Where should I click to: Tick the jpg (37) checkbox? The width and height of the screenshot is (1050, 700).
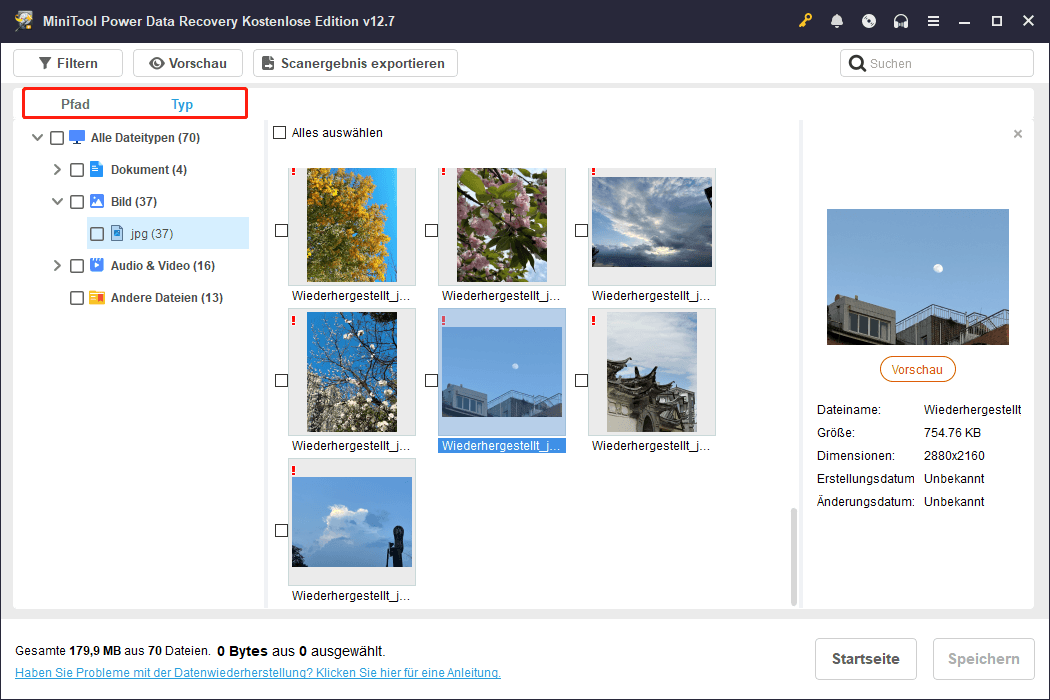click(x=97, y=234)
